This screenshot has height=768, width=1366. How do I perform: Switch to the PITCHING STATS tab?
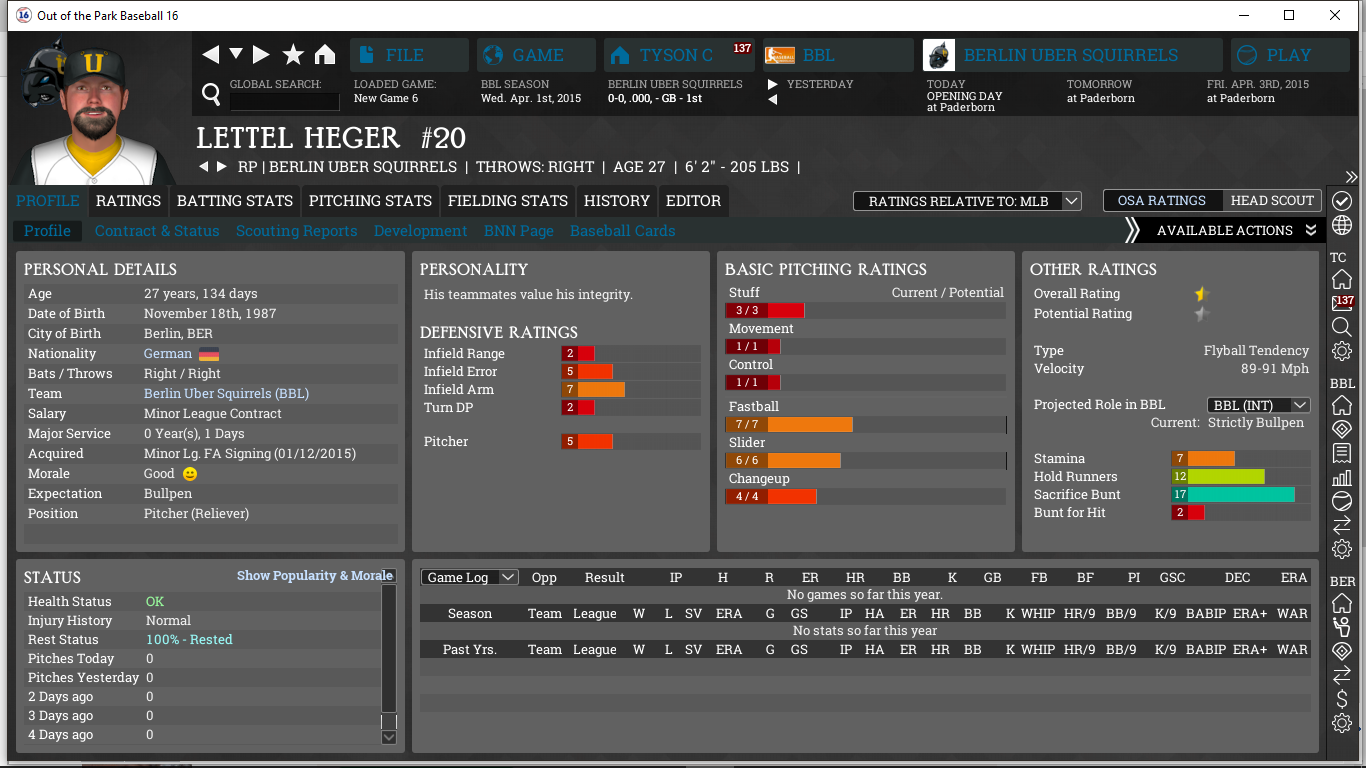[370, 201]
